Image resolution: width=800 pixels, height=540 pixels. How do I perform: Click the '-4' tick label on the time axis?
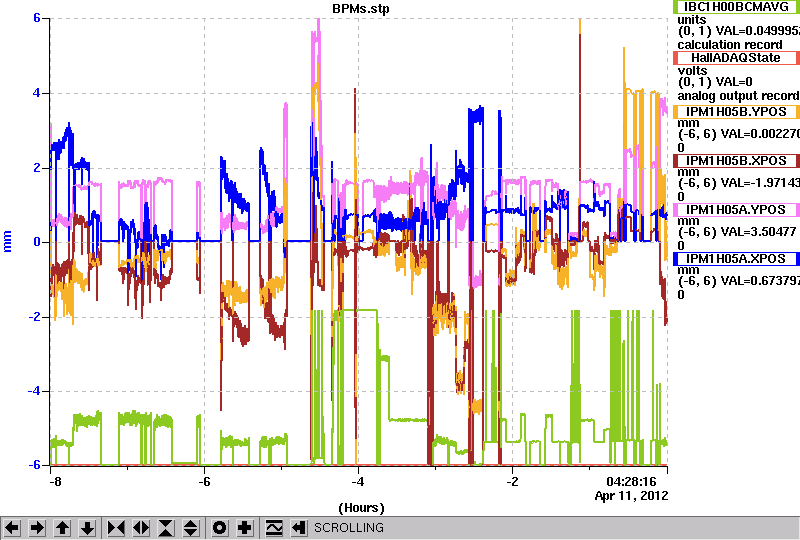pyautogui.click(x=358, y=482)
